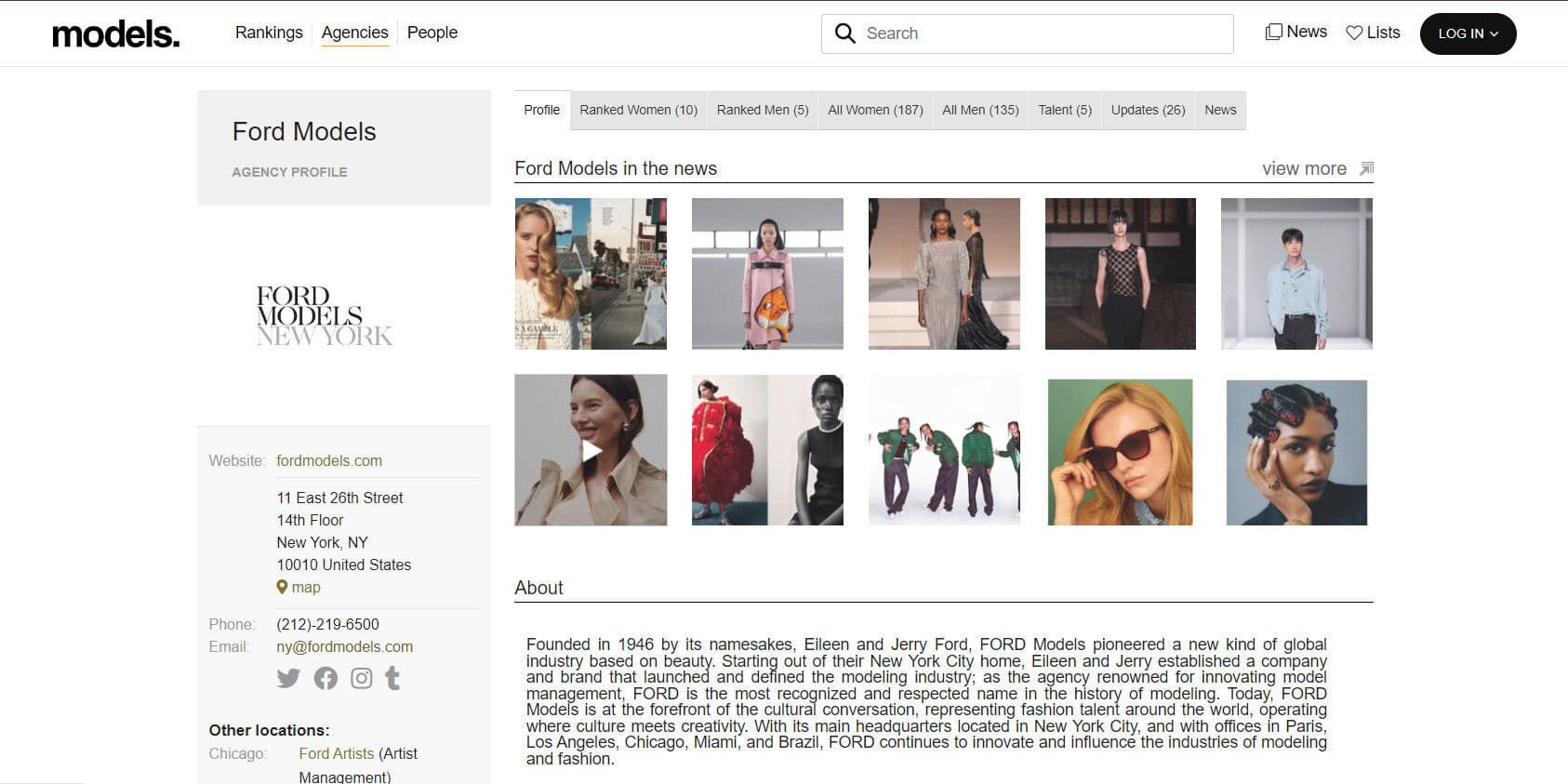Open the Instagram social icon
The image size is (1568, 784).
[362, 678]
